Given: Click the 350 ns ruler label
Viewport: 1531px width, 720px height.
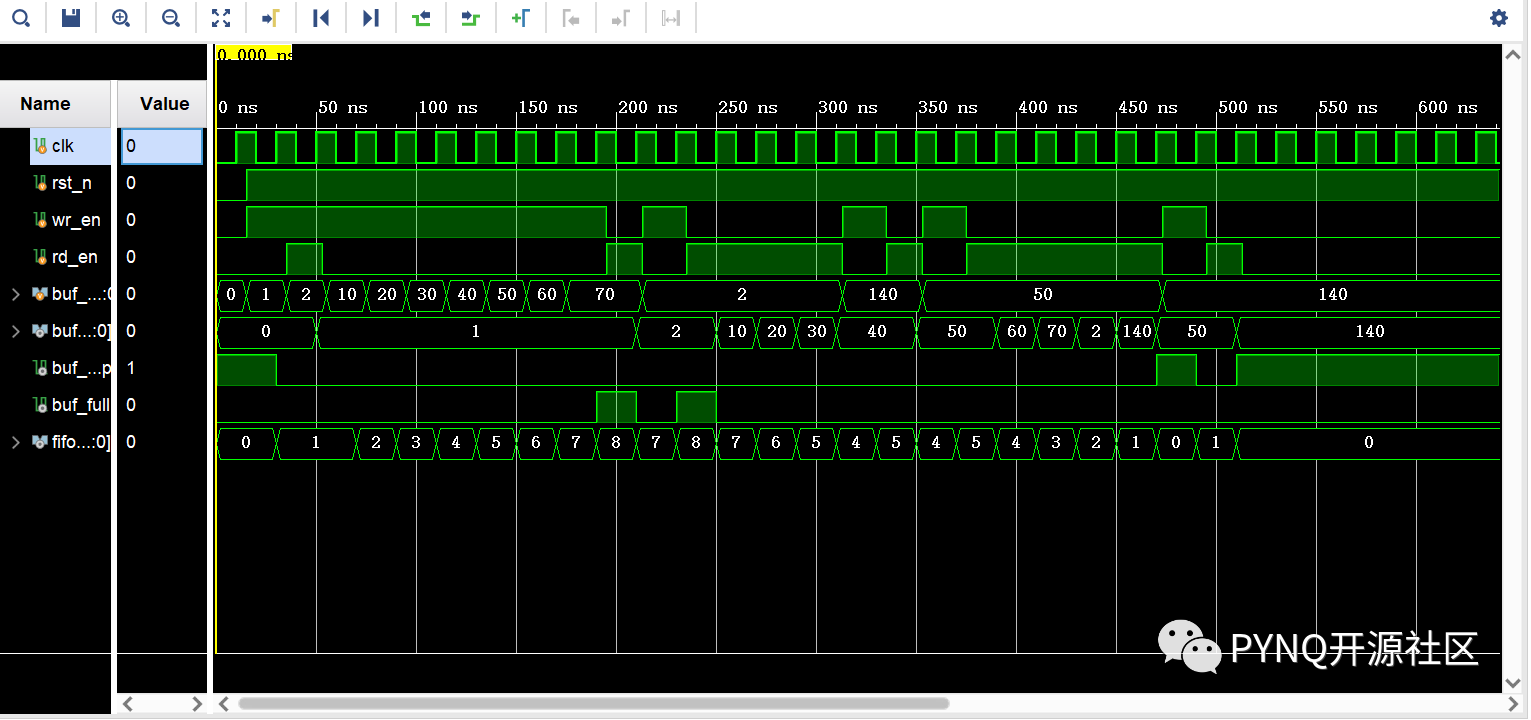Looking at the screenshot, I should [x=948, y=107].
